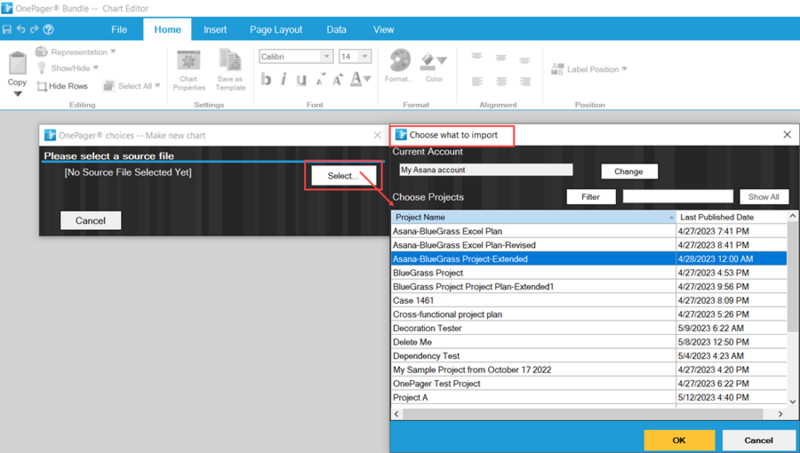Click Hide Rows in Editing group
800x453 pixels.
pos(63,86)
